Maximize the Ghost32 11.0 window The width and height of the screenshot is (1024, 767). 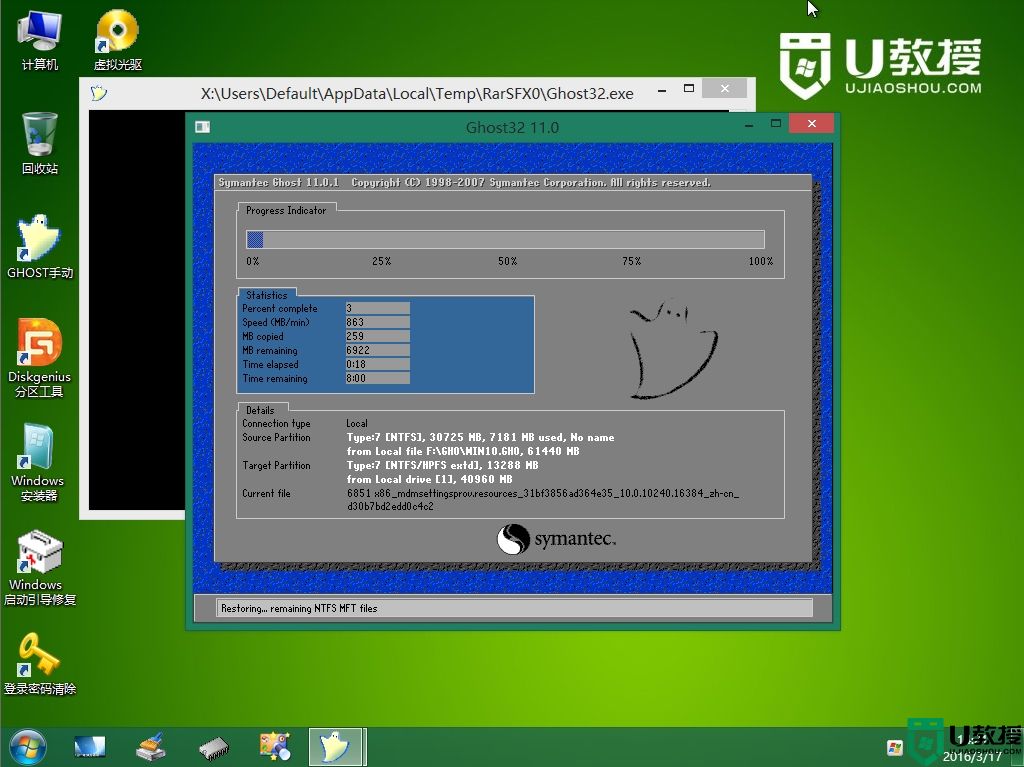775,123
